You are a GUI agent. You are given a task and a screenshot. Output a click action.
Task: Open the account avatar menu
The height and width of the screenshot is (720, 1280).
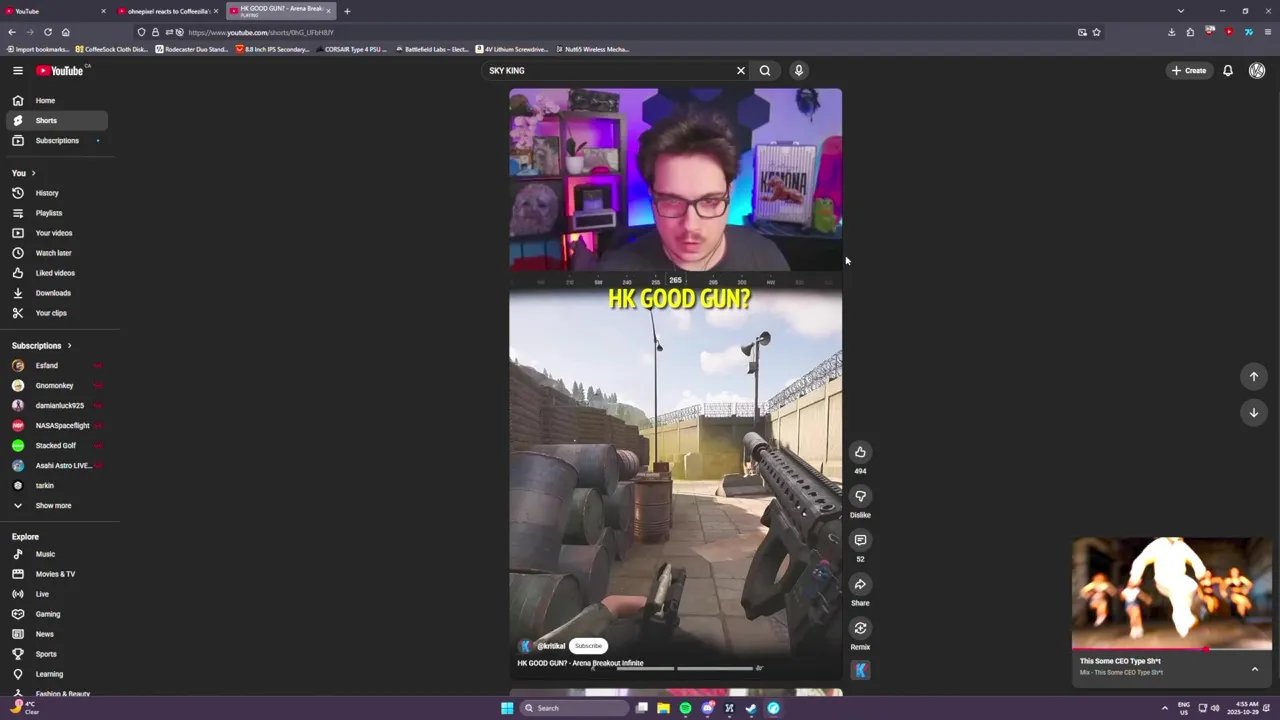point(1257,70)
